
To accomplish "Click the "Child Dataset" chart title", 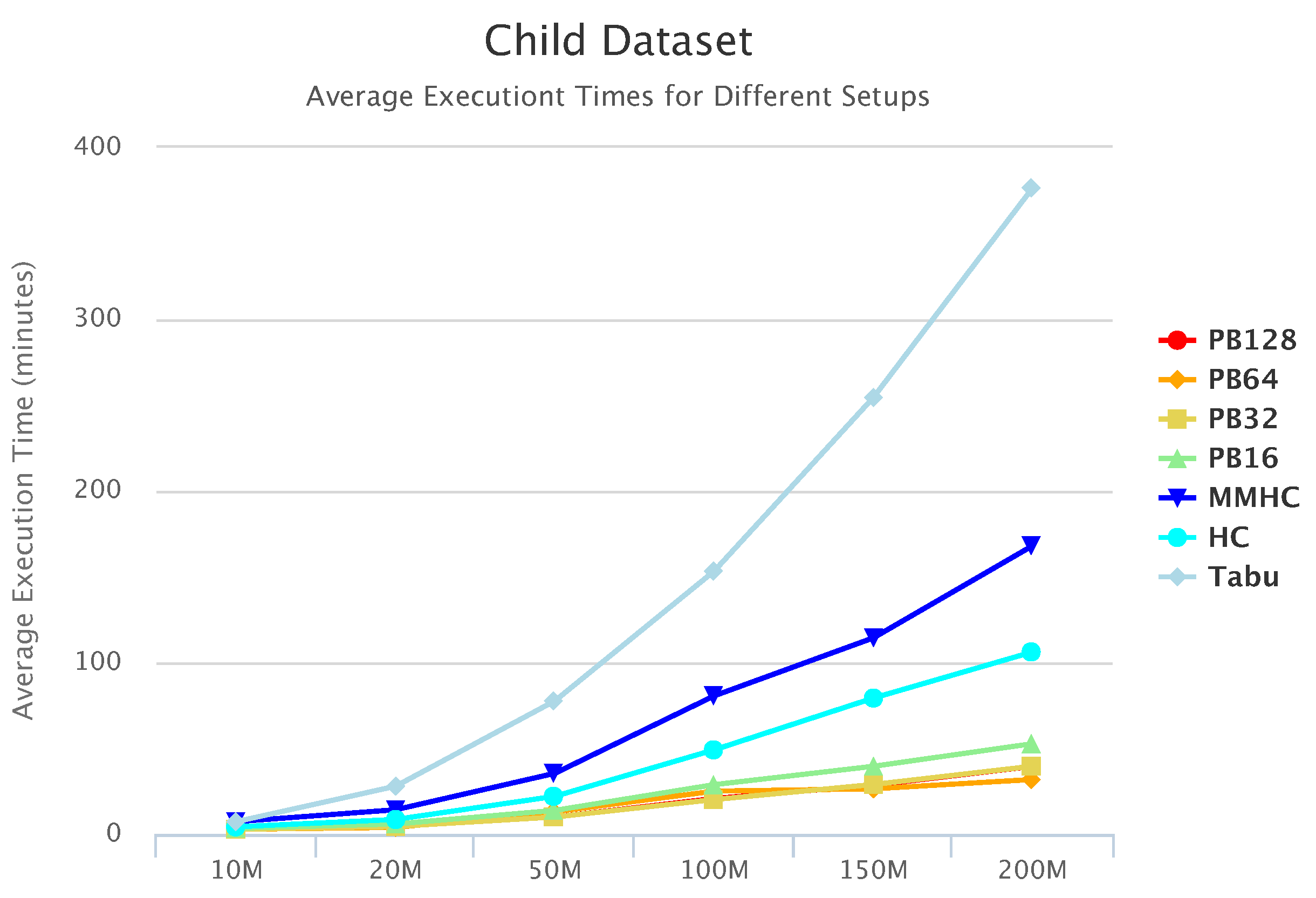I will tap(618, 41).
